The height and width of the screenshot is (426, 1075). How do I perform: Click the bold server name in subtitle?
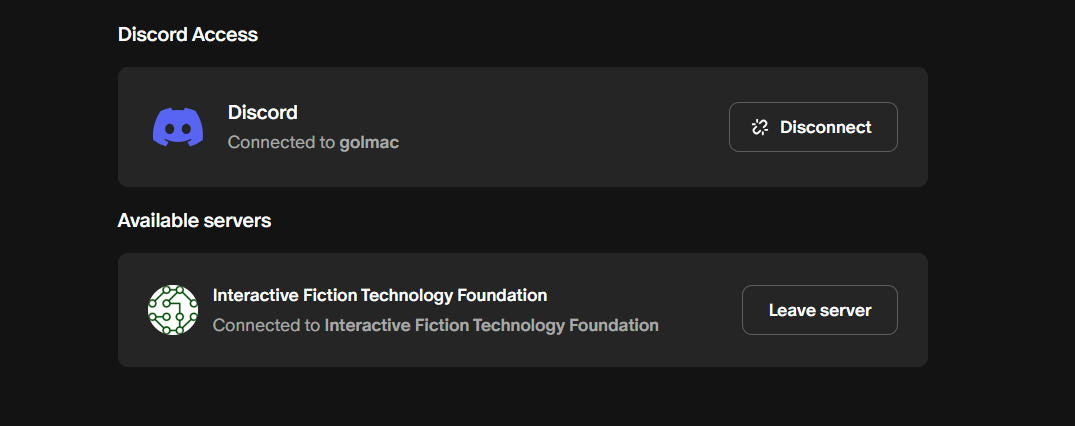point(492,325)
